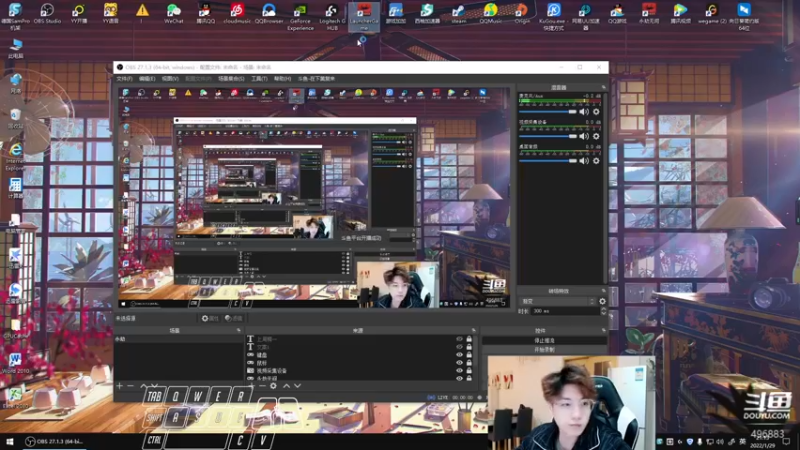Open the Origin desktop icon
Image resolution: width=800 pixels, height=450 pixels.
(521, 13)
